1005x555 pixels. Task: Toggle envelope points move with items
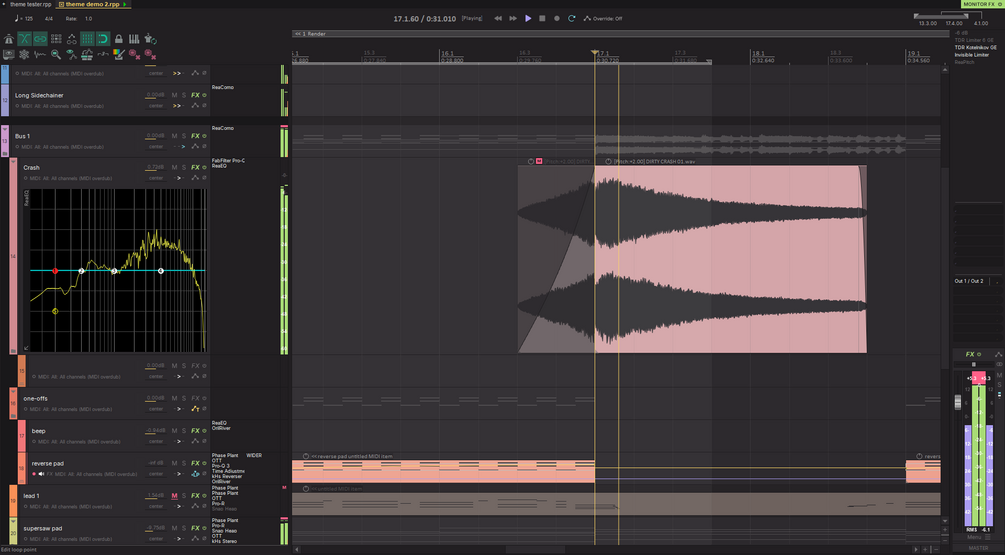click(71, 39)
